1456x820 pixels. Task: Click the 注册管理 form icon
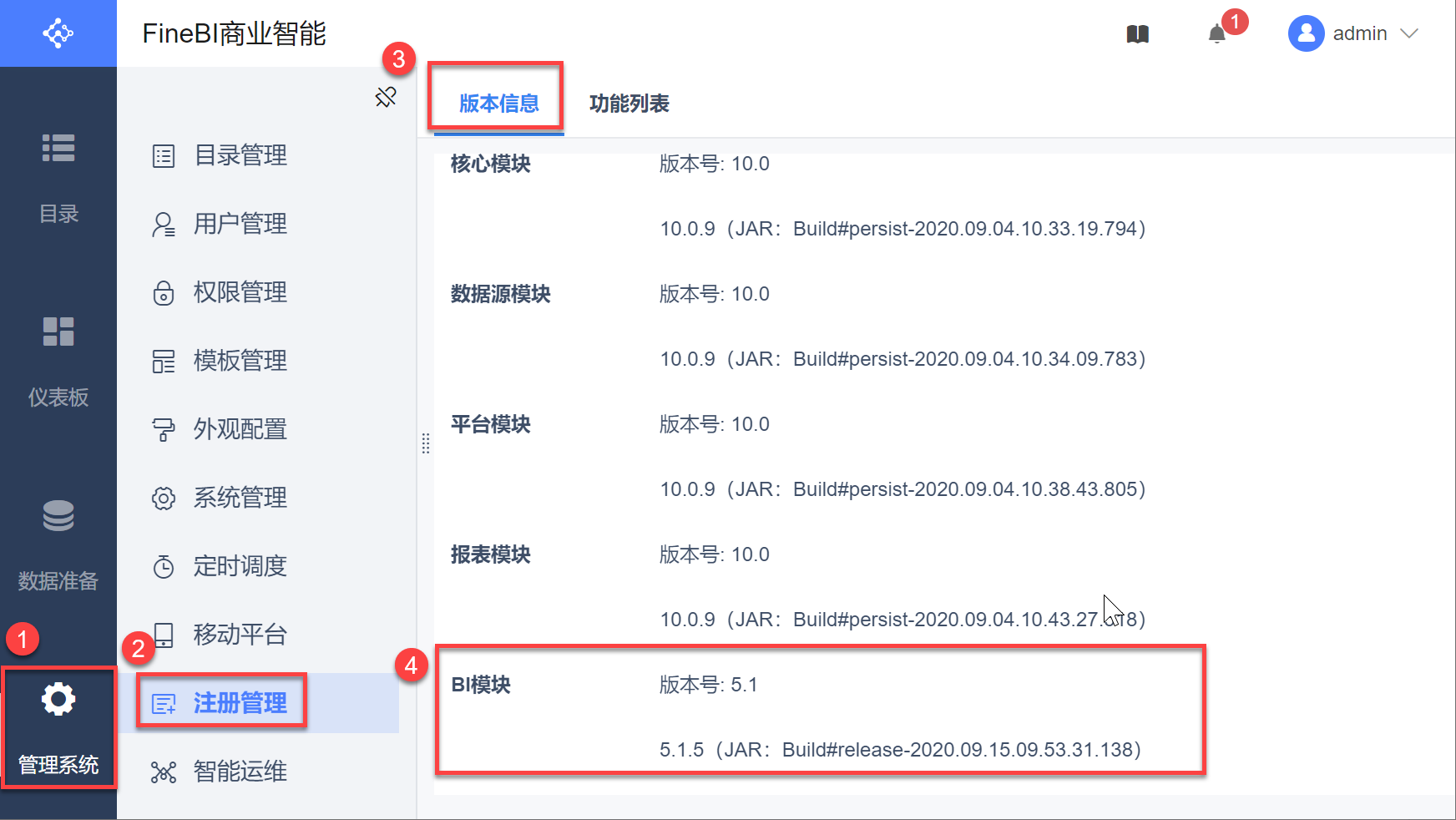click(164, 704)
